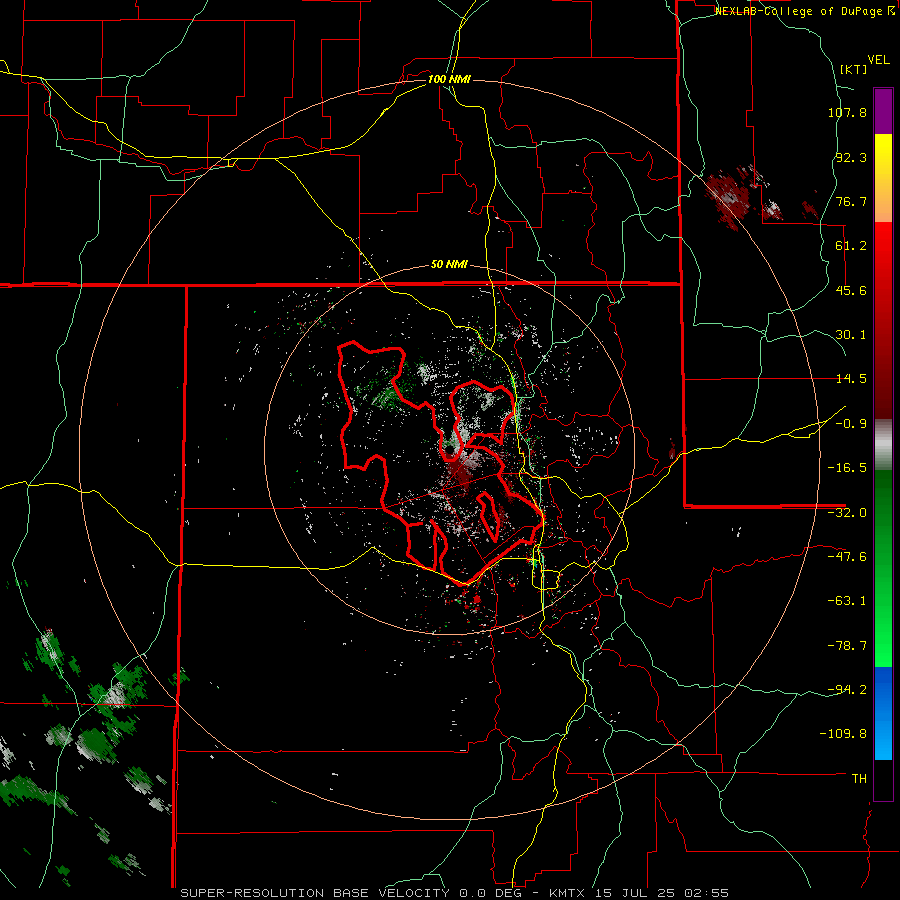Click the -63.1 scale value
The height and width of the screenshot is (900, 900).
coord(847,601)
